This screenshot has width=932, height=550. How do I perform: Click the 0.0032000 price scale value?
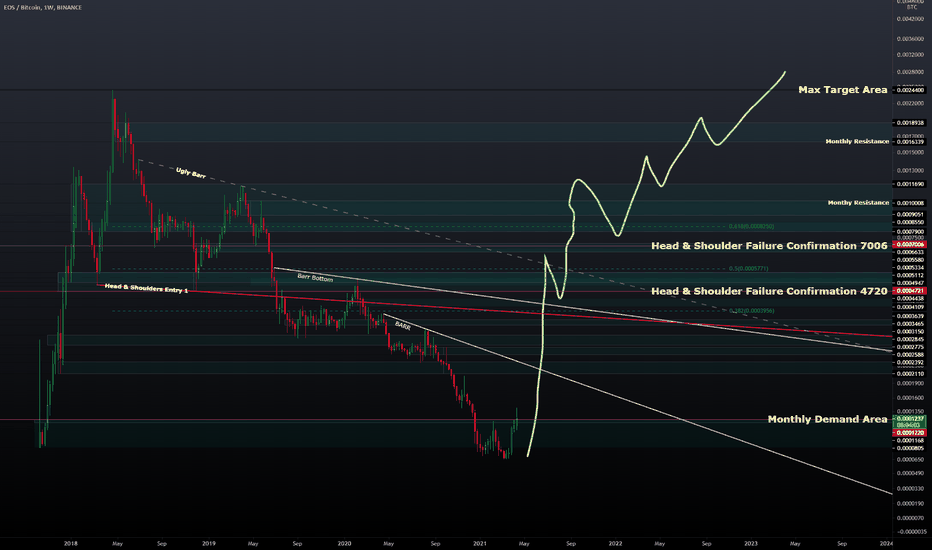coord(910,55)
